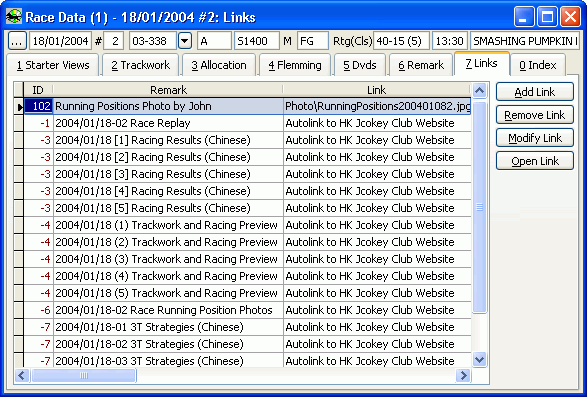587x397 pixels.
Task: Minimize the Race Data window
Action: (524, 17)
